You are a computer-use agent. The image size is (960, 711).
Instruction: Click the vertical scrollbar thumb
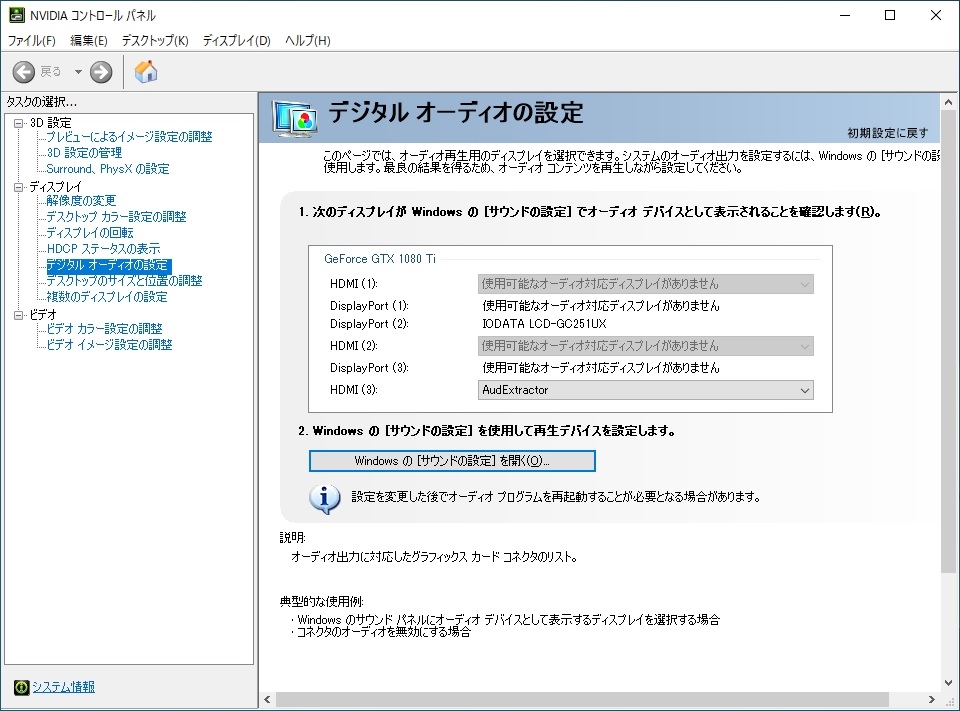coord(948,342)
